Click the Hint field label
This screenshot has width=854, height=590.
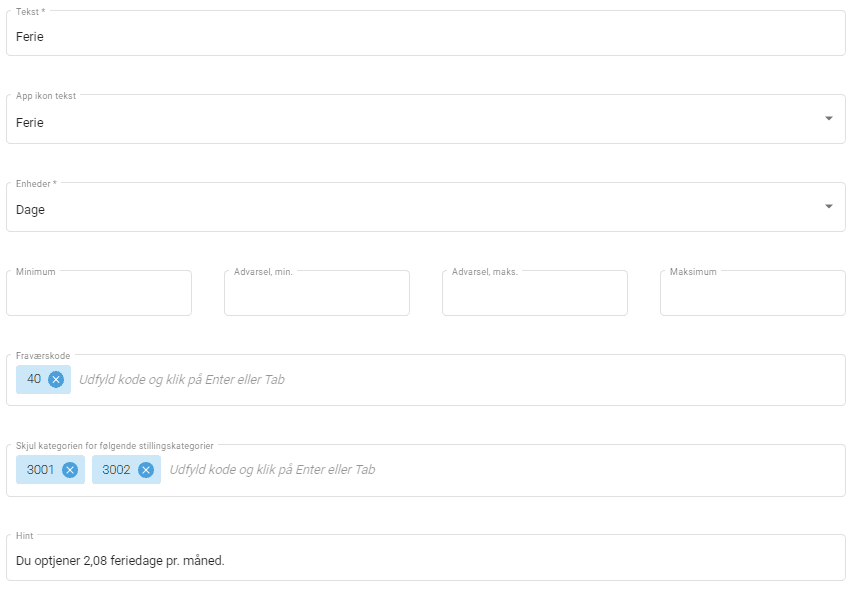tap(25, 536)
